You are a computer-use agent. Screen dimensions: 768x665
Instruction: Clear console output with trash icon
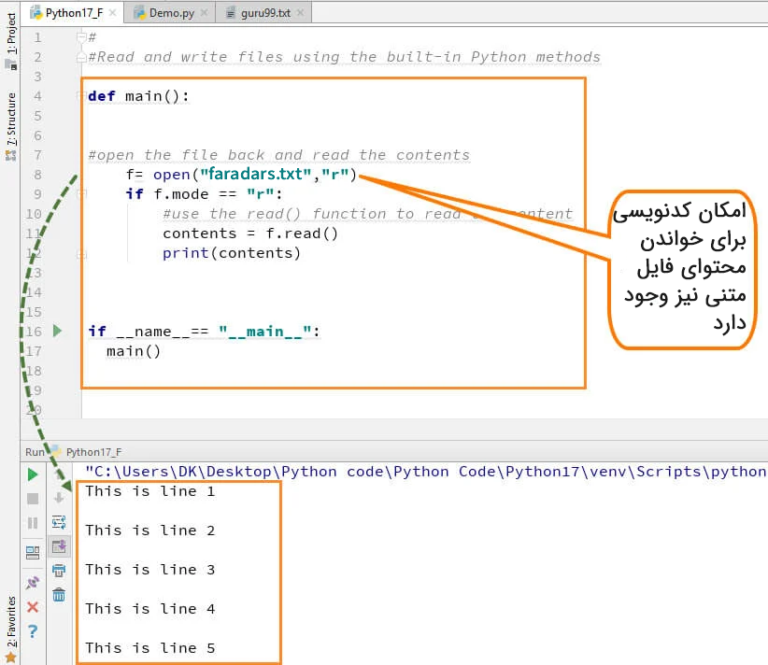coord(59,595)
